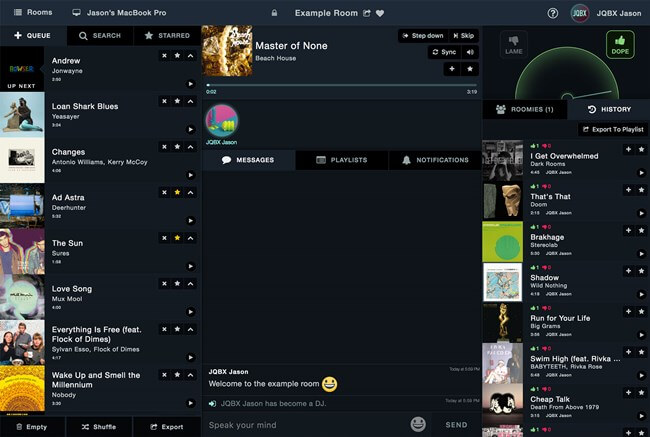The image size is (650, 437).
Task: Shuffle the queue
Action: [x=99, y=427]
